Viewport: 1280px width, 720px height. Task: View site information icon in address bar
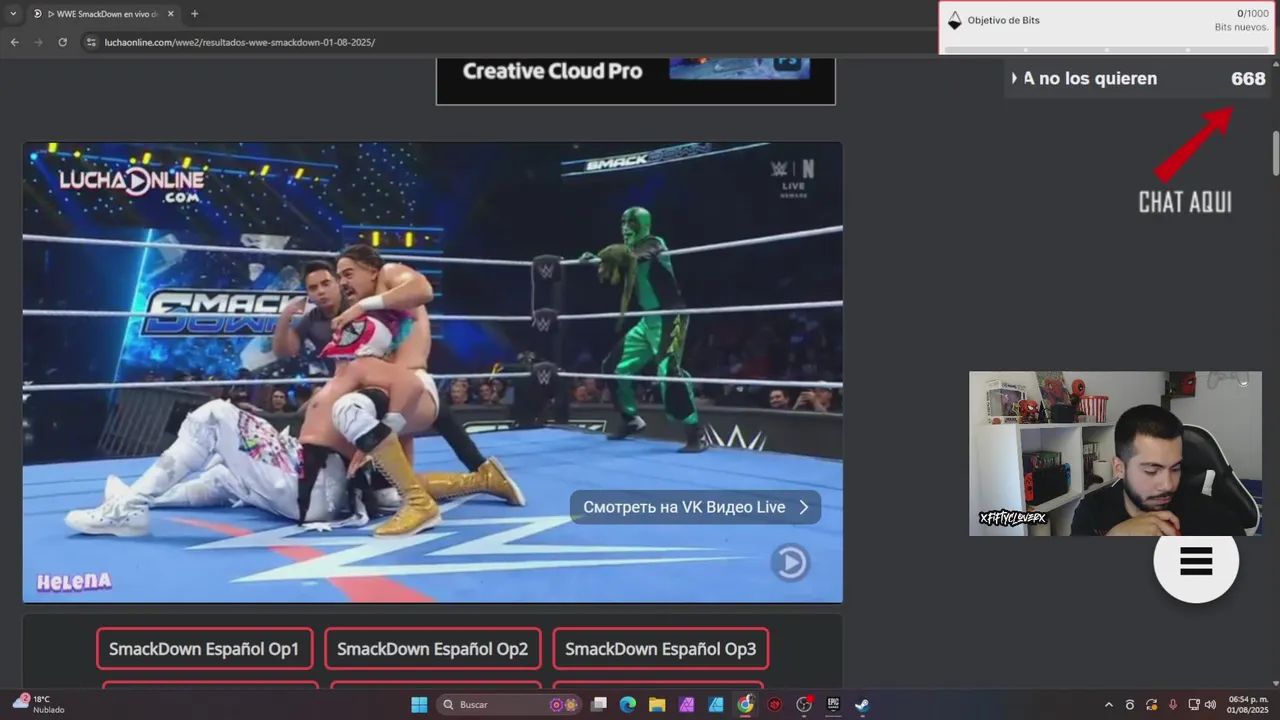click(91, 42)
